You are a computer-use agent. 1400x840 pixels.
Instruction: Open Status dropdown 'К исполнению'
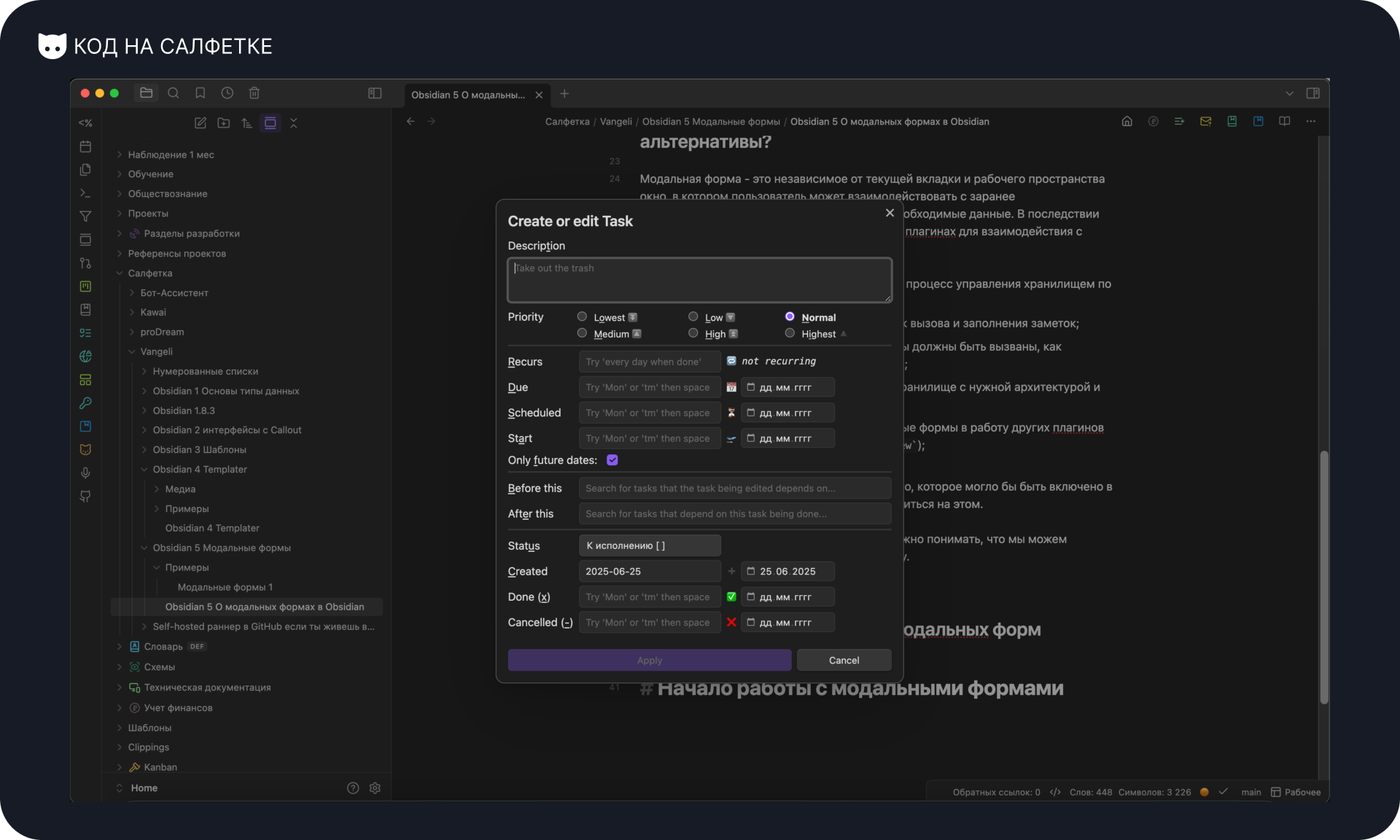[650, 545]
